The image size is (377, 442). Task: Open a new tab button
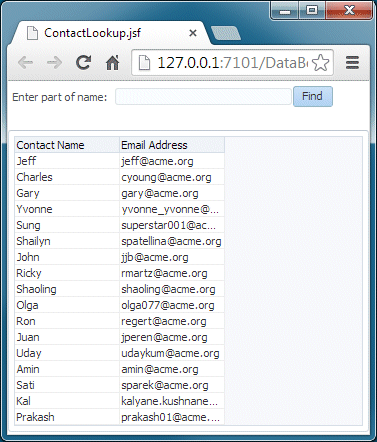pyautogui.click(x=226, y=34)
